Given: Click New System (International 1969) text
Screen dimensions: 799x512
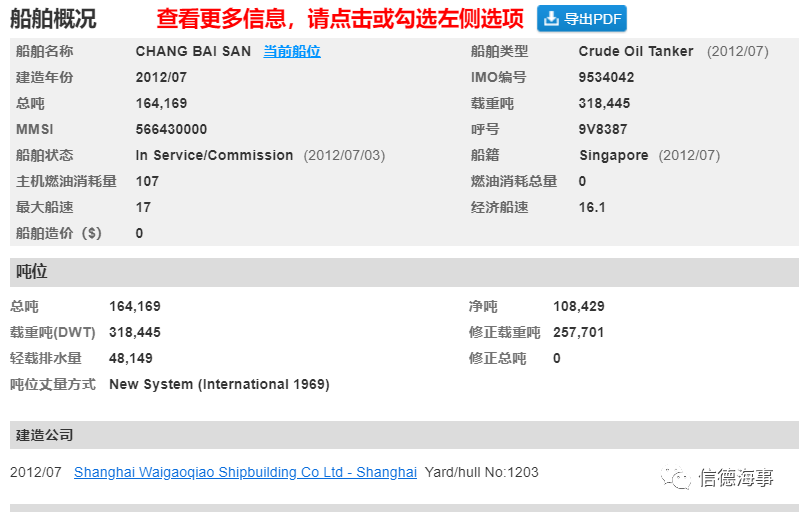Looking at the screenshot, I should [x=220, y=384].
